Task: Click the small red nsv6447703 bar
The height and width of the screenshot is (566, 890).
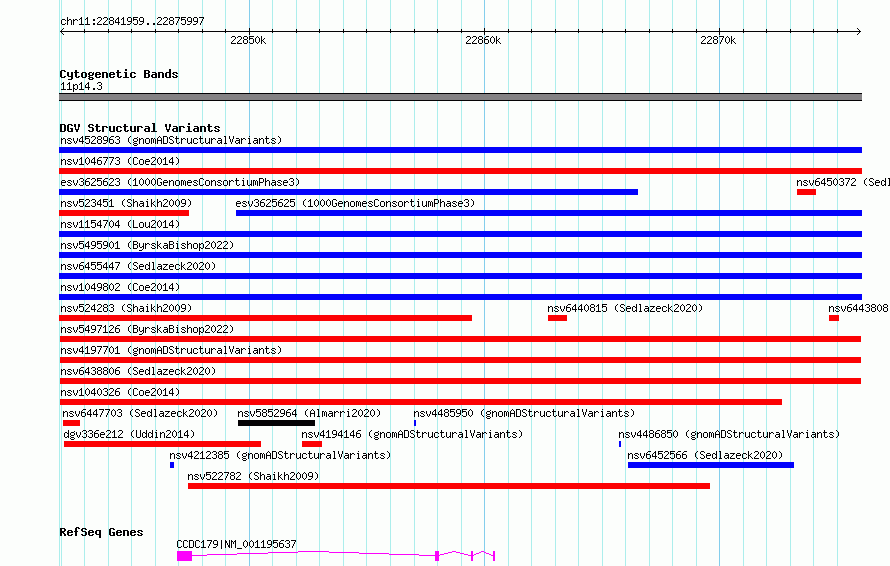Action: tap(72, 423)
